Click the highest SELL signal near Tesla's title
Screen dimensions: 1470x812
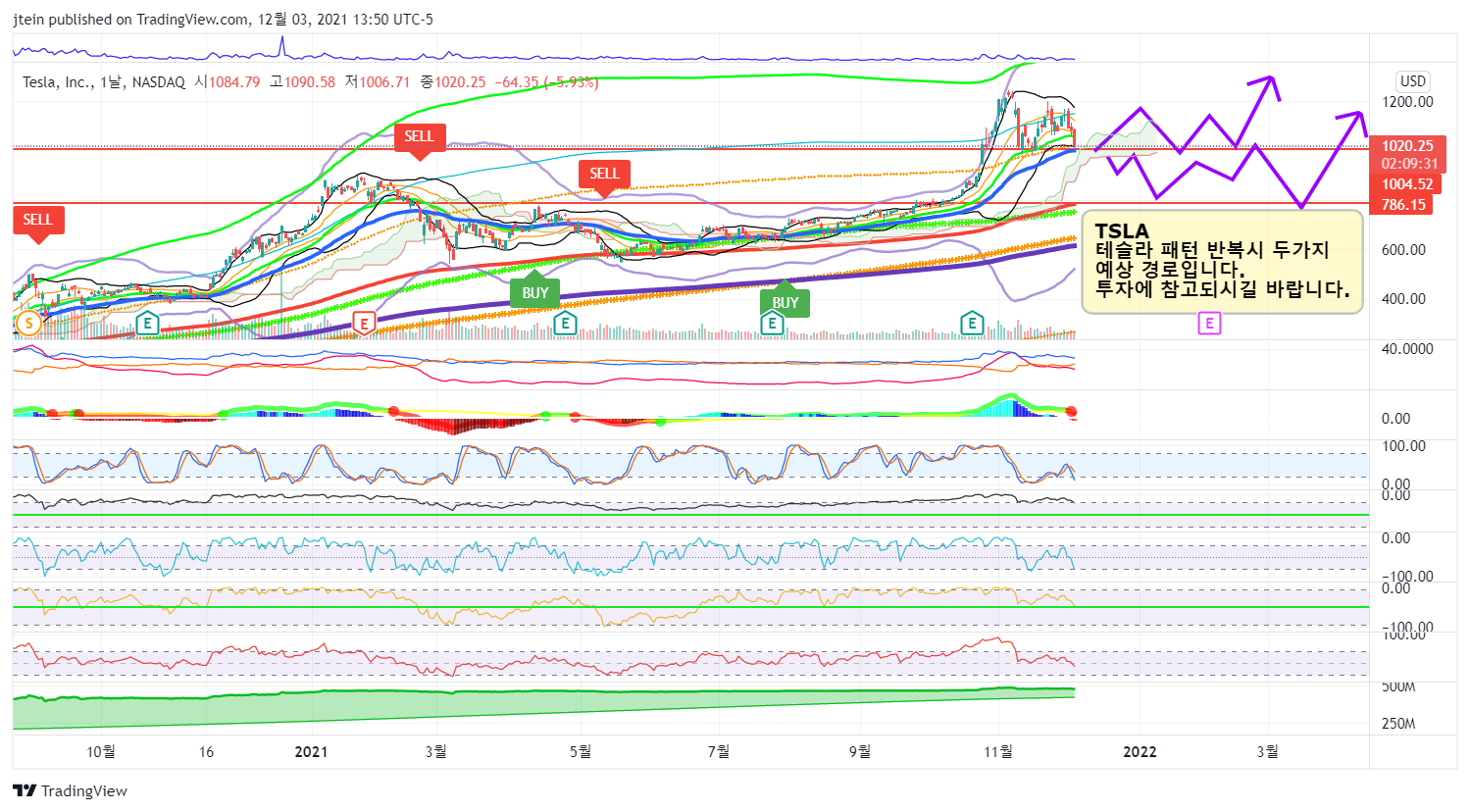pyautogui.click(x=419, y=138)
